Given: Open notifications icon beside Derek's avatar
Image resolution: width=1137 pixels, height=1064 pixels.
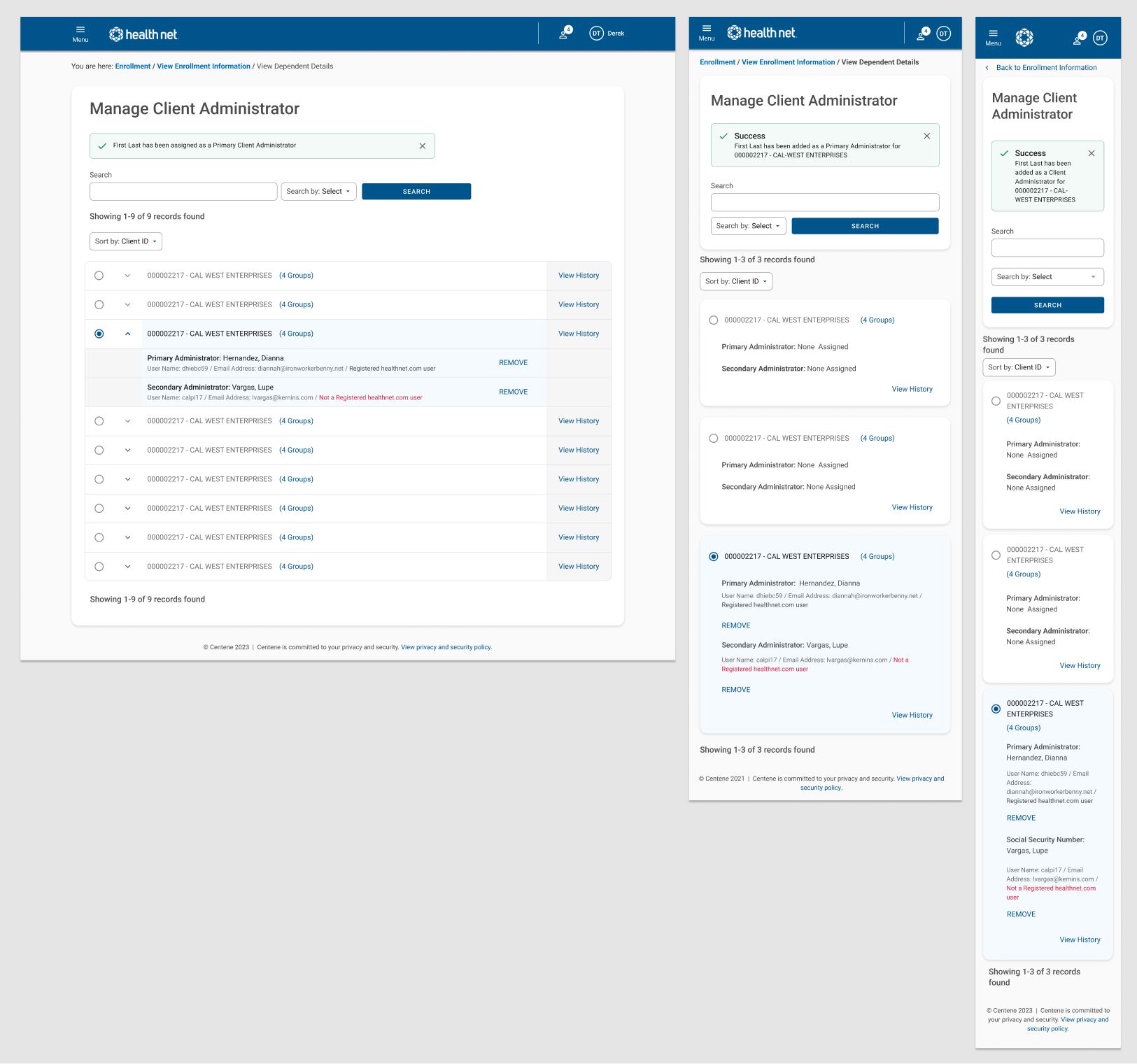Looking at the screenshot, I should coord(564,34).
